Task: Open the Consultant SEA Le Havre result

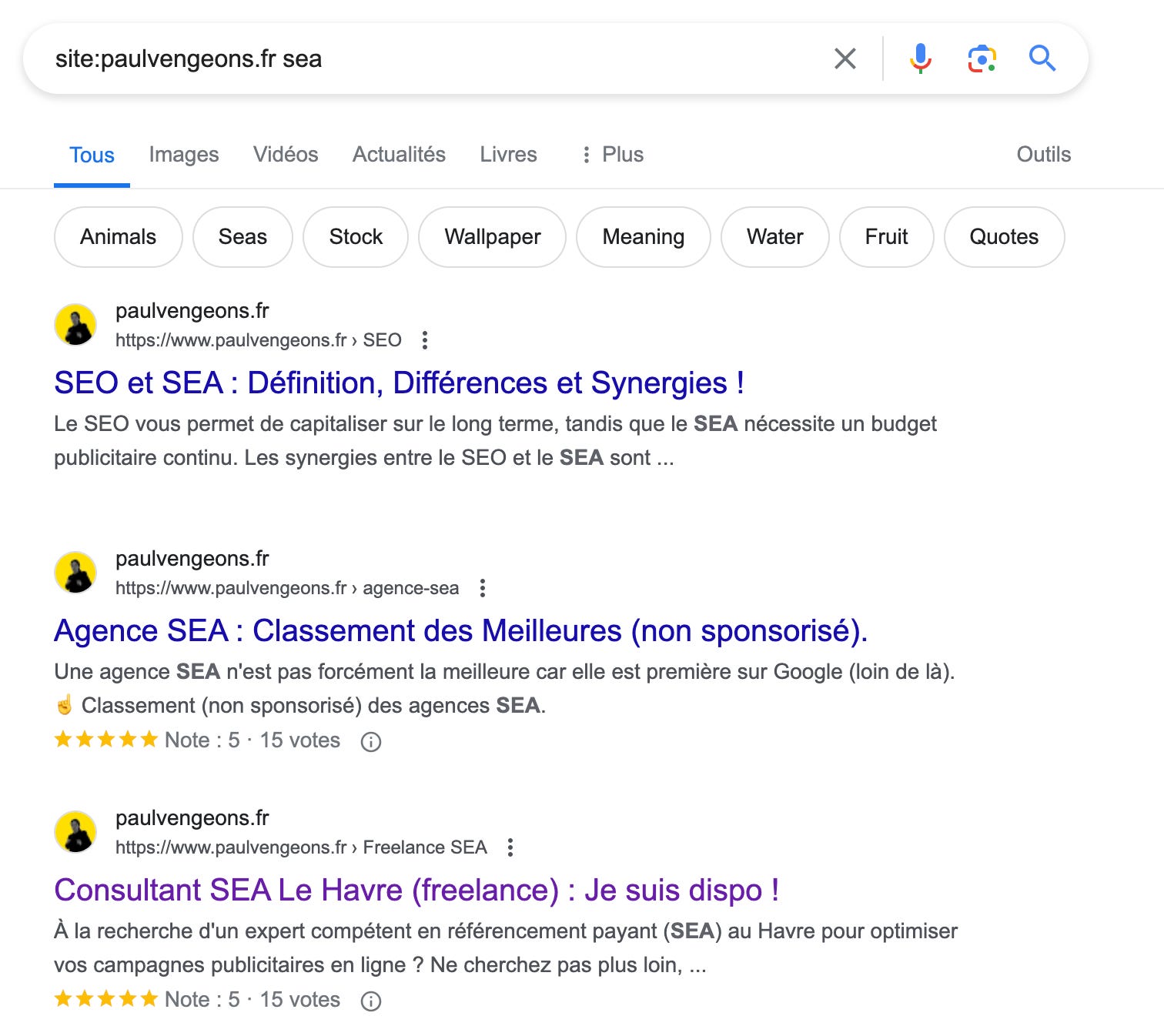Action: point(416,891)
